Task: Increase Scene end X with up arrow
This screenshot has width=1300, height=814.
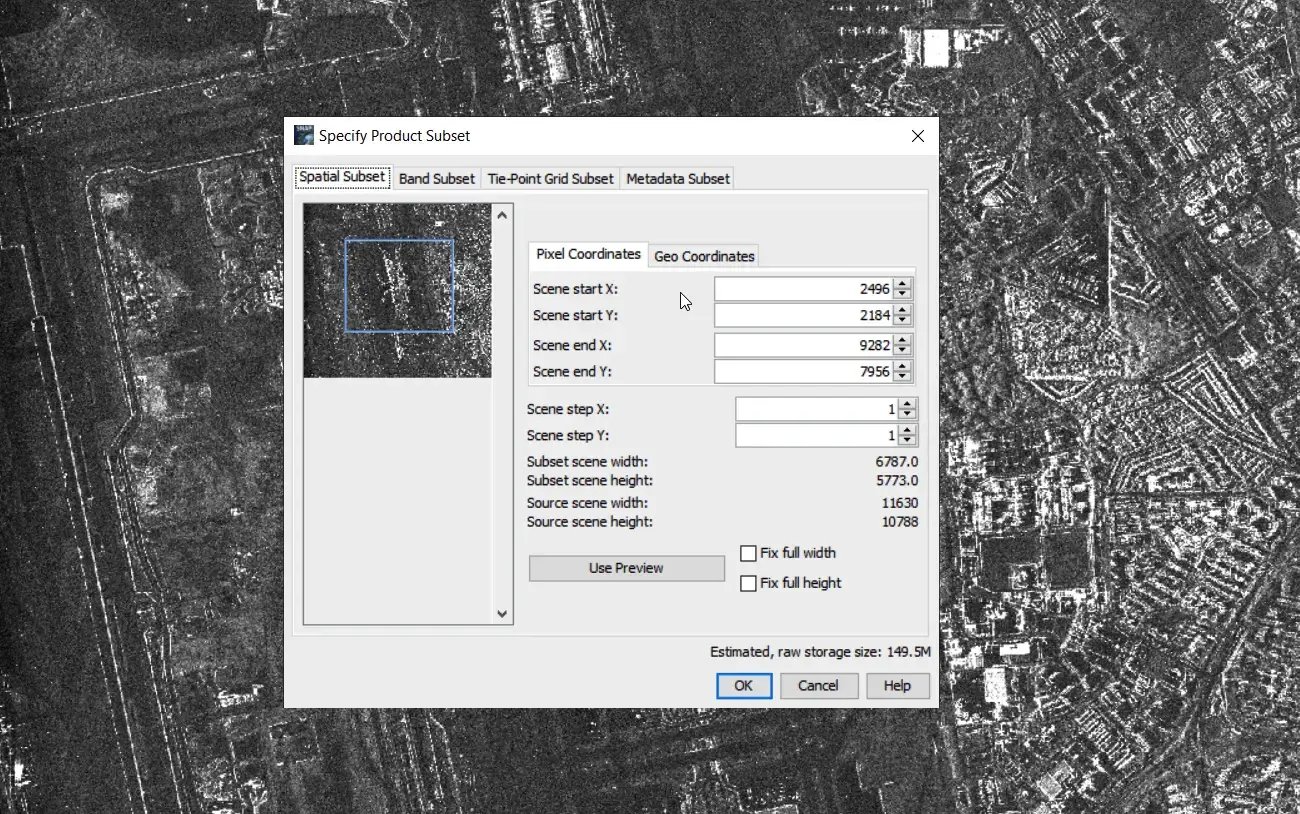Action: pyautogui.click(x=903, y=340)
